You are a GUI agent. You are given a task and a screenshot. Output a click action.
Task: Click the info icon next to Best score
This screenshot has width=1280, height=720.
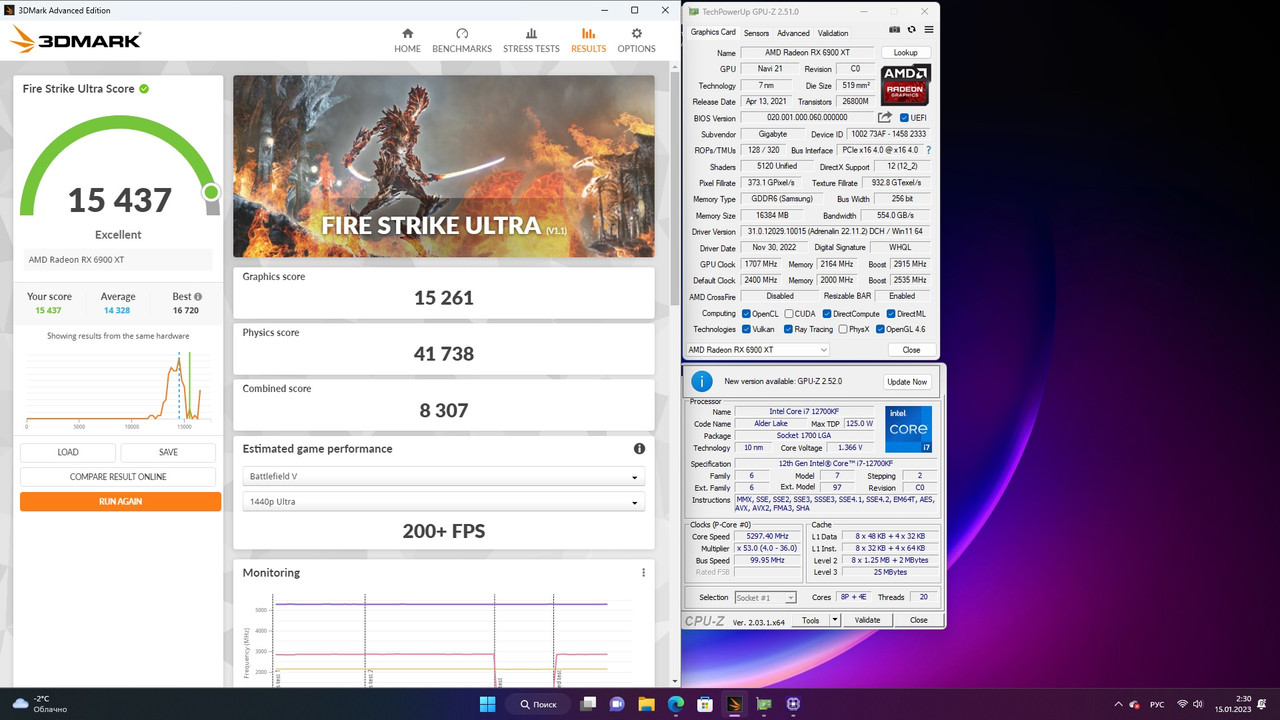198,297
